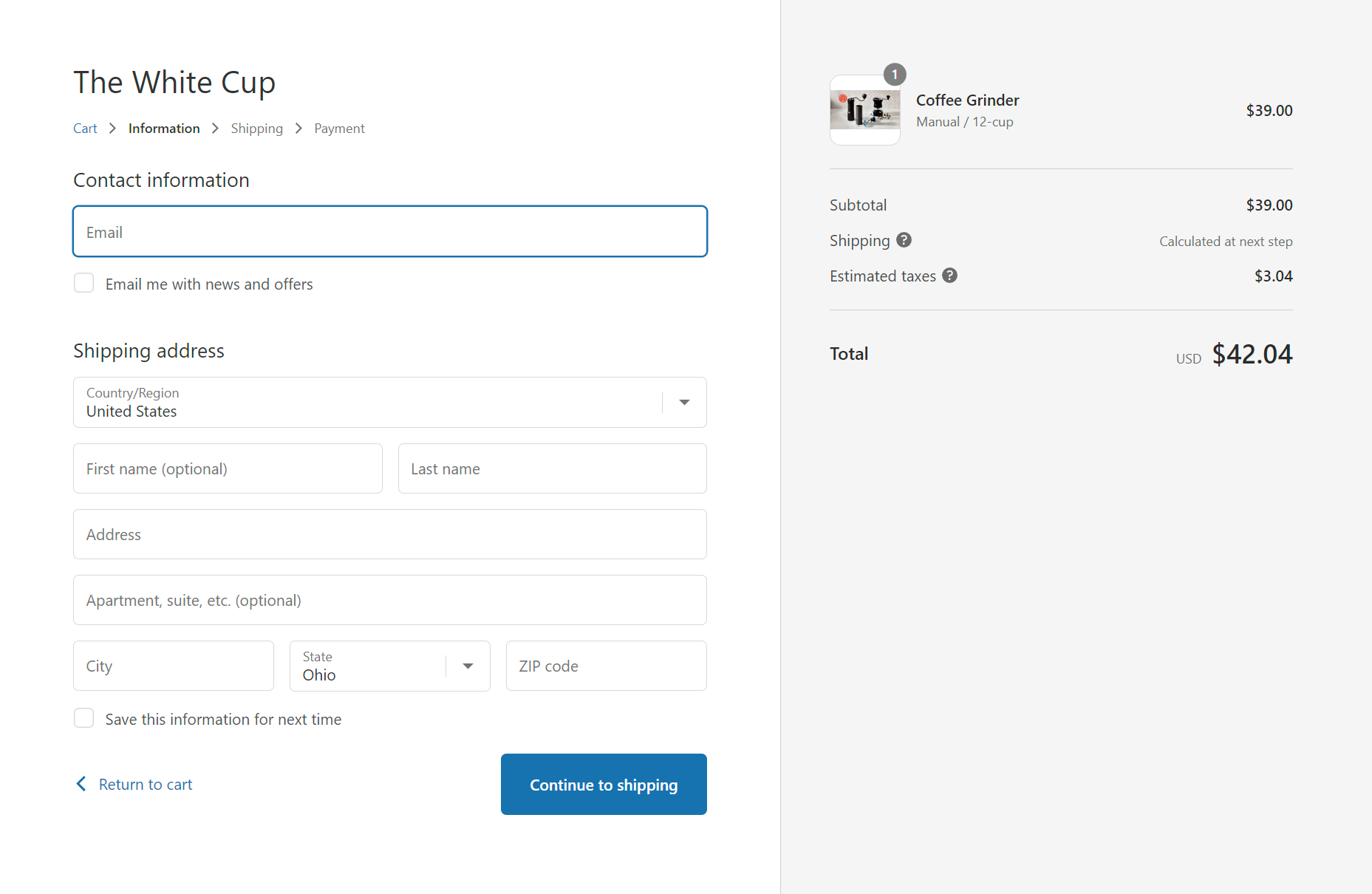This screenshot has height=894, width=1372.
Task: Open the Shipping breadcrumb step
Action: click(256, 129)
